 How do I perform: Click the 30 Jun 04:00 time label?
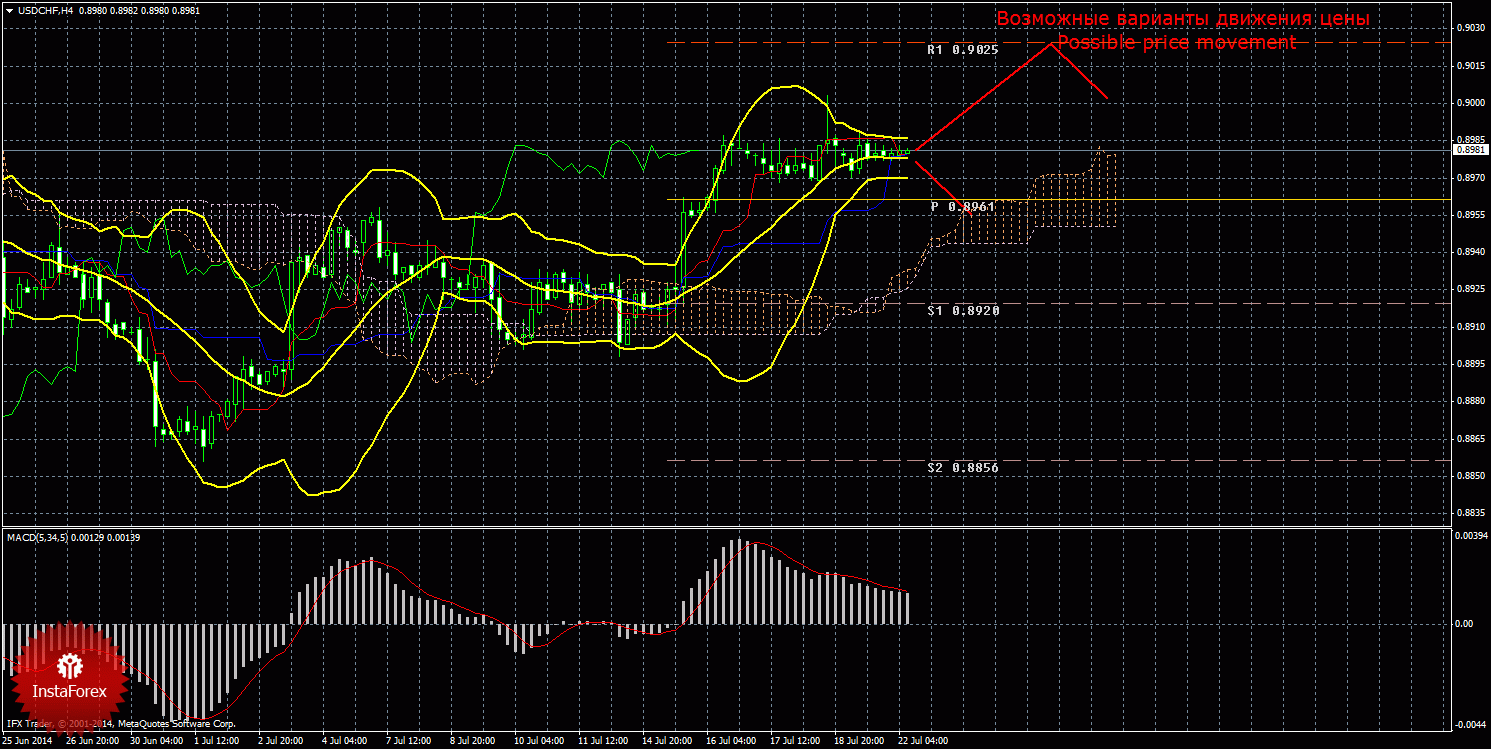coord(156,742)
